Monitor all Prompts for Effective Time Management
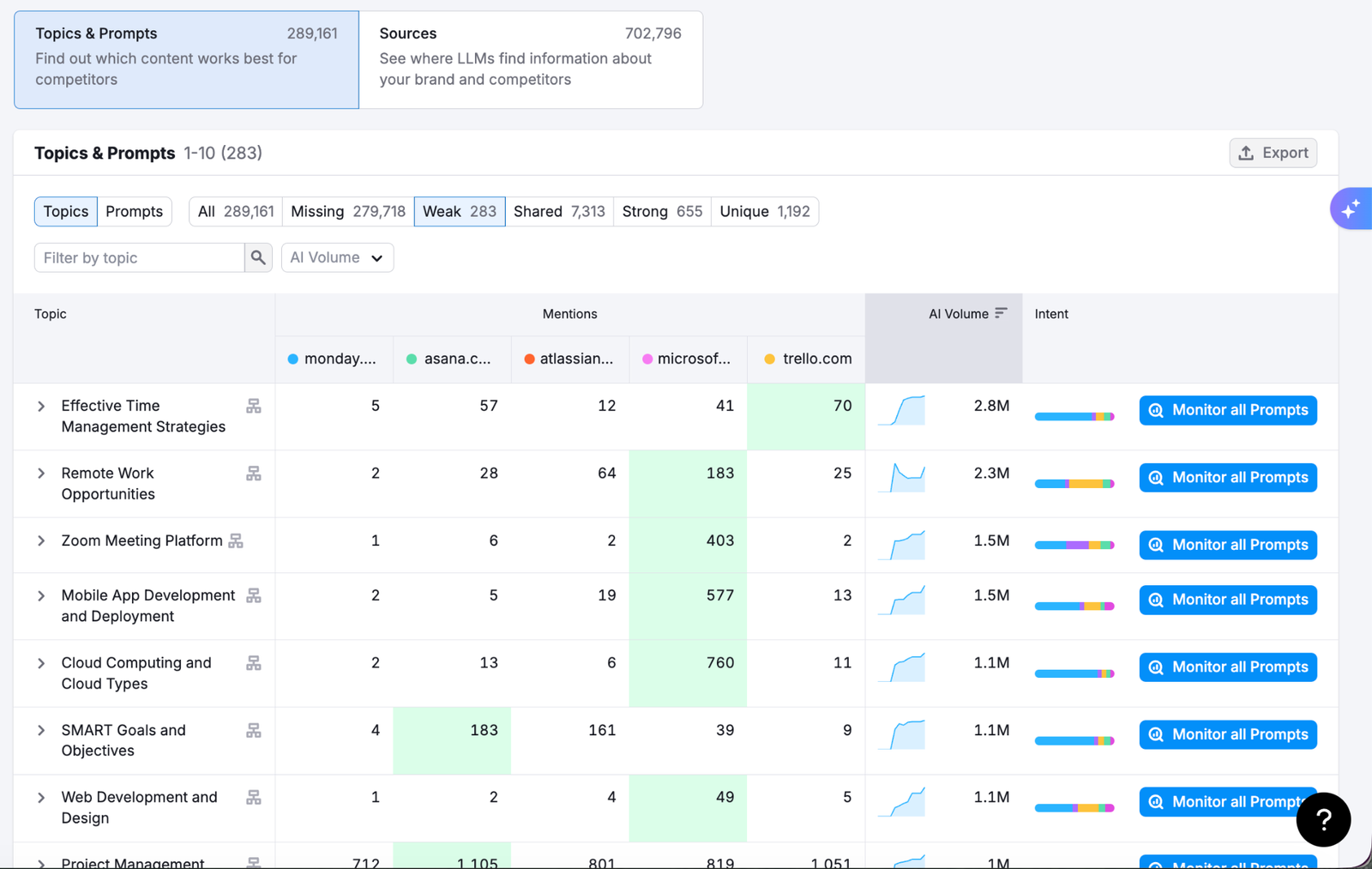Screen dimensions: 1372x869 (1228, 410)
